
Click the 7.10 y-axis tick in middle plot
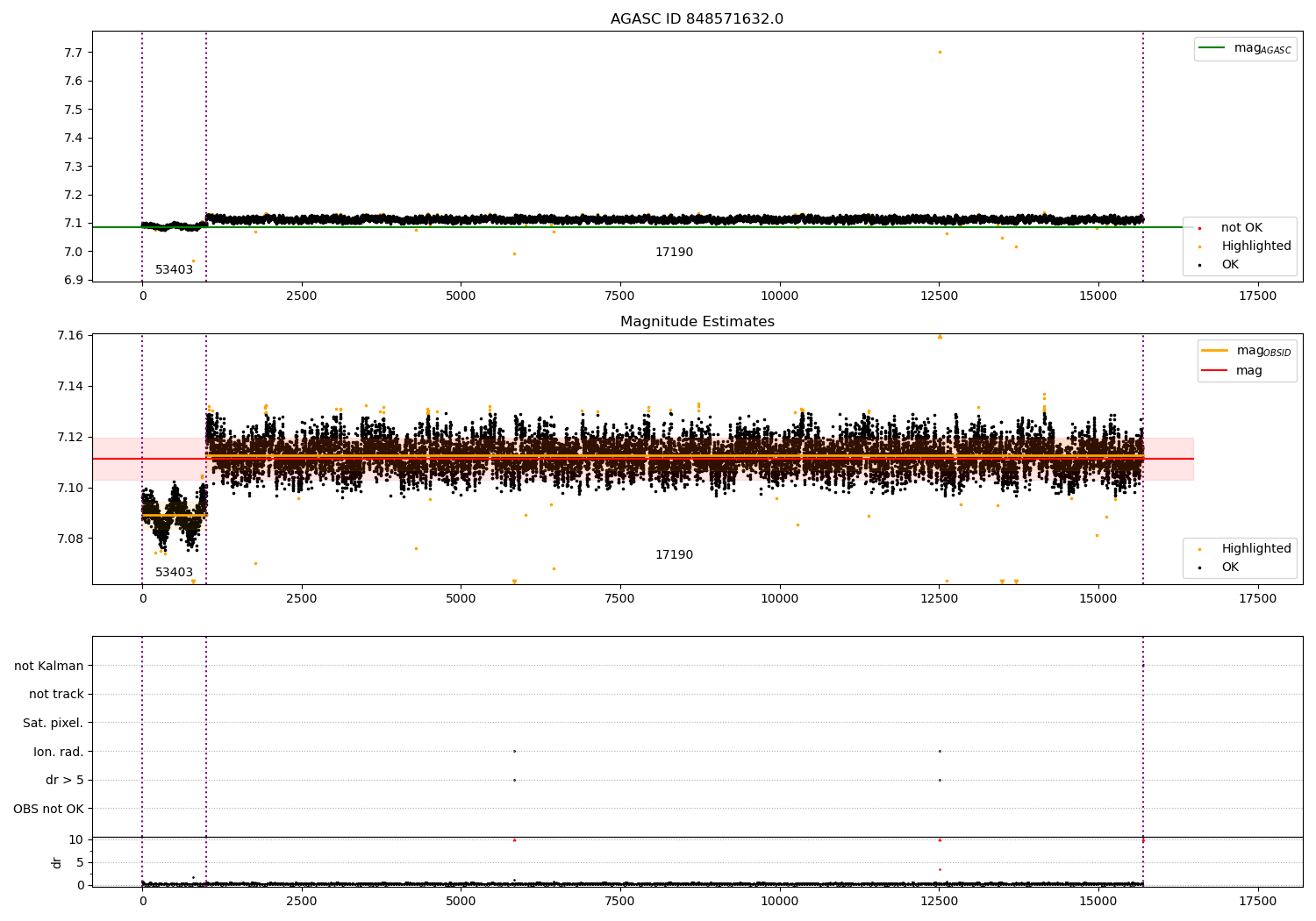coord(70,489)
